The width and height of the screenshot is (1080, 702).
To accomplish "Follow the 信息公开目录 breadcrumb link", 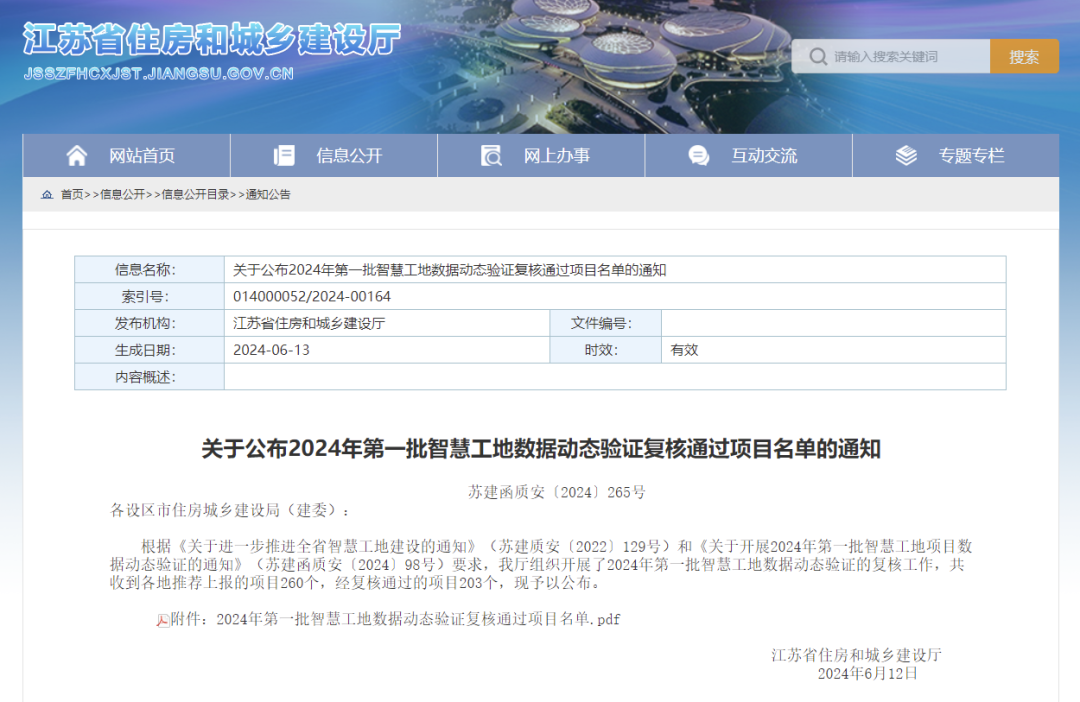I will [195, 195].
